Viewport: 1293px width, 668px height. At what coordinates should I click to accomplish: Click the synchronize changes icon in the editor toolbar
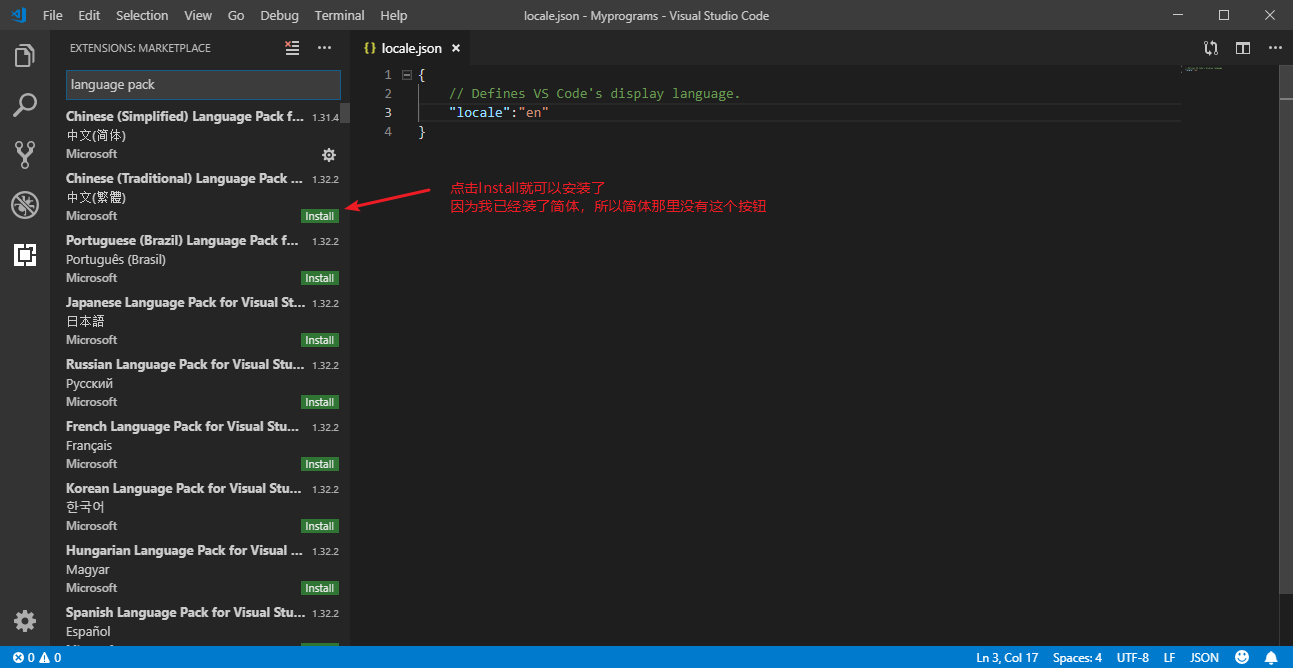point(1210,47)
